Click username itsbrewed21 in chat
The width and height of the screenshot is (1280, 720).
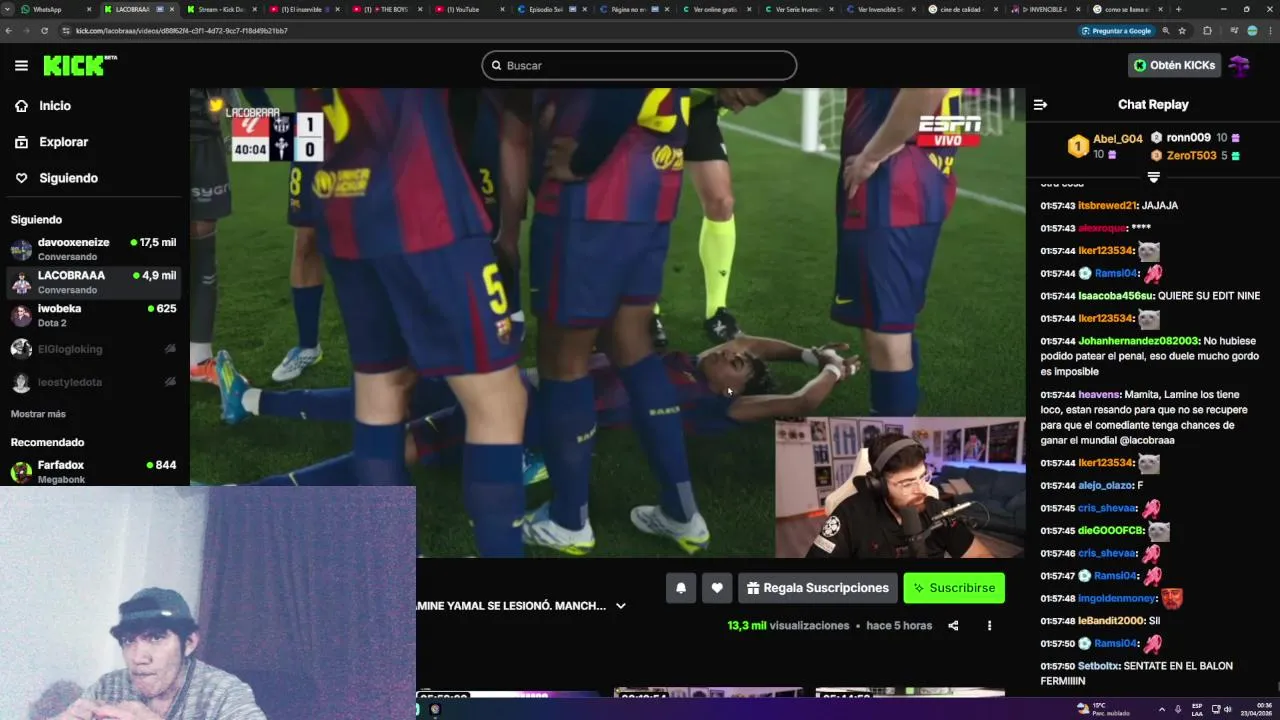1107,206
